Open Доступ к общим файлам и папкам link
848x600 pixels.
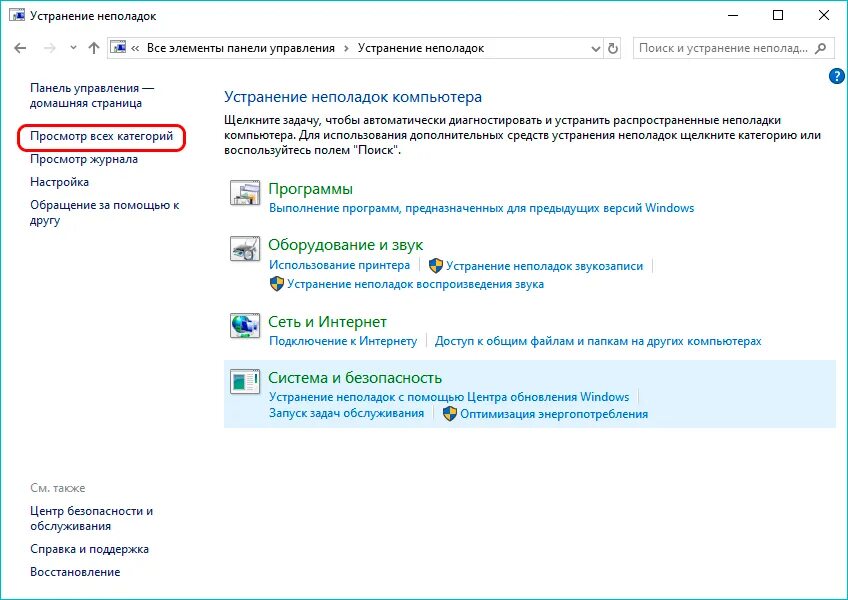(x=598, y=341)
